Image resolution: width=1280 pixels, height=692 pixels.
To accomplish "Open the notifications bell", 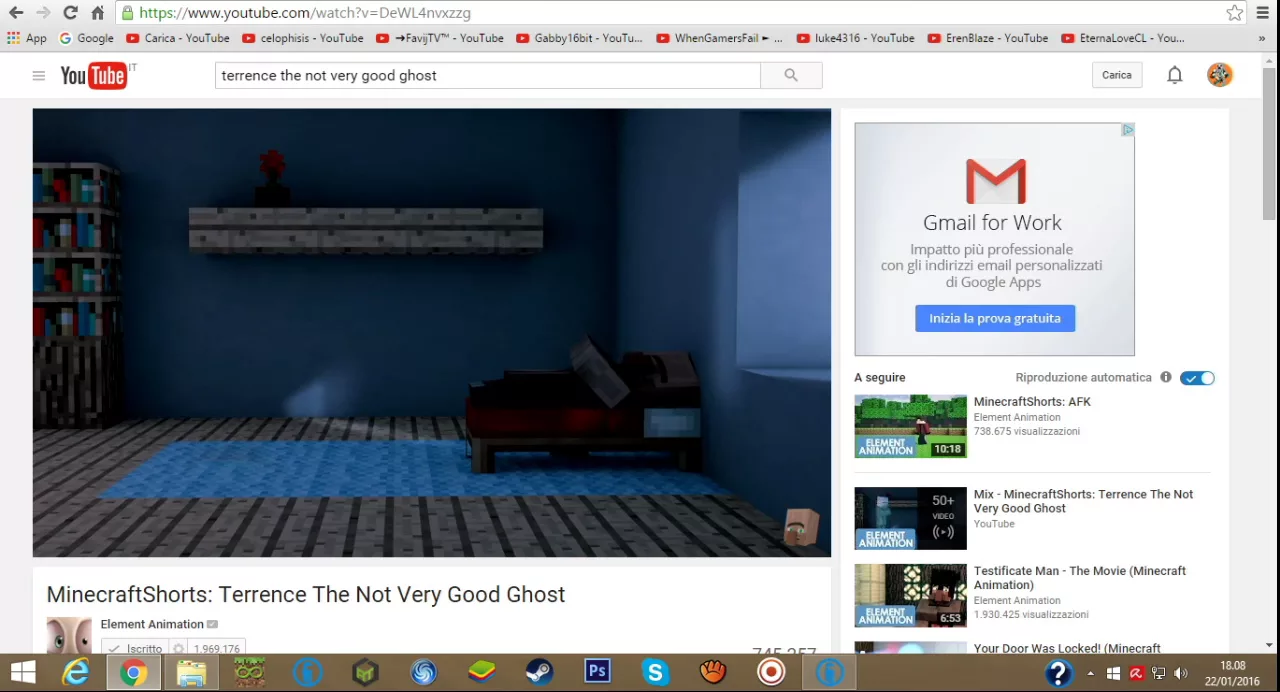I will tap(1175, 75).
